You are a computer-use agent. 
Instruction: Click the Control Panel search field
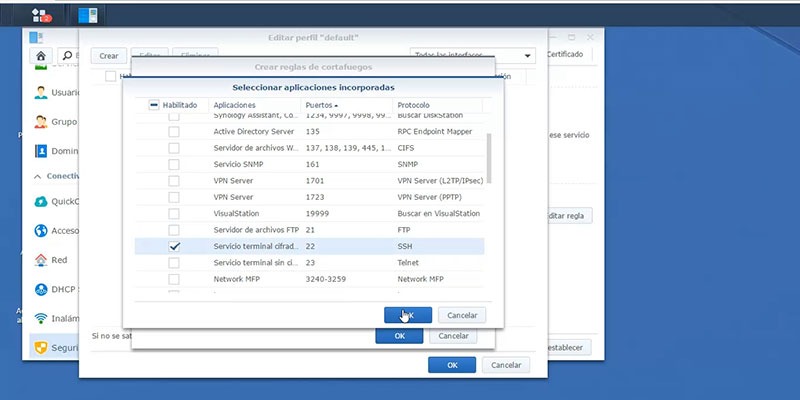click(x=68, y=56)
